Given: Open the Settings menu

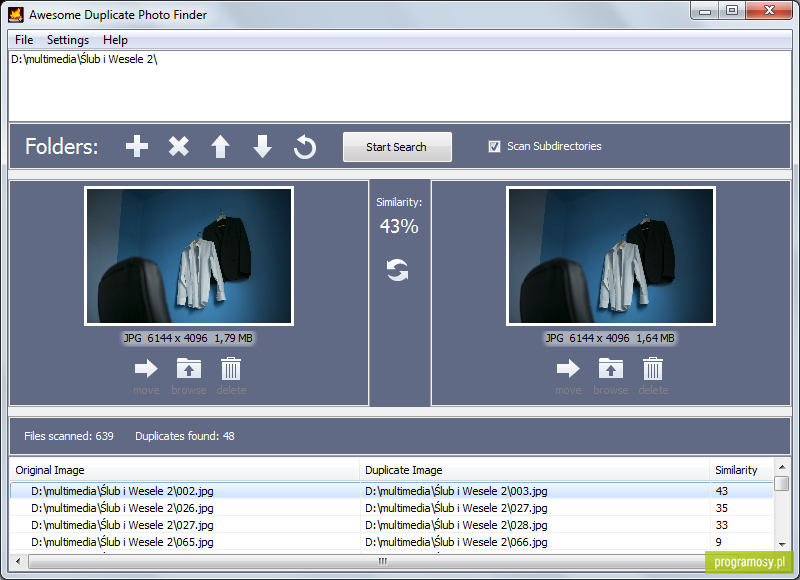Looking at the screenshot, I should click(68, 40).
